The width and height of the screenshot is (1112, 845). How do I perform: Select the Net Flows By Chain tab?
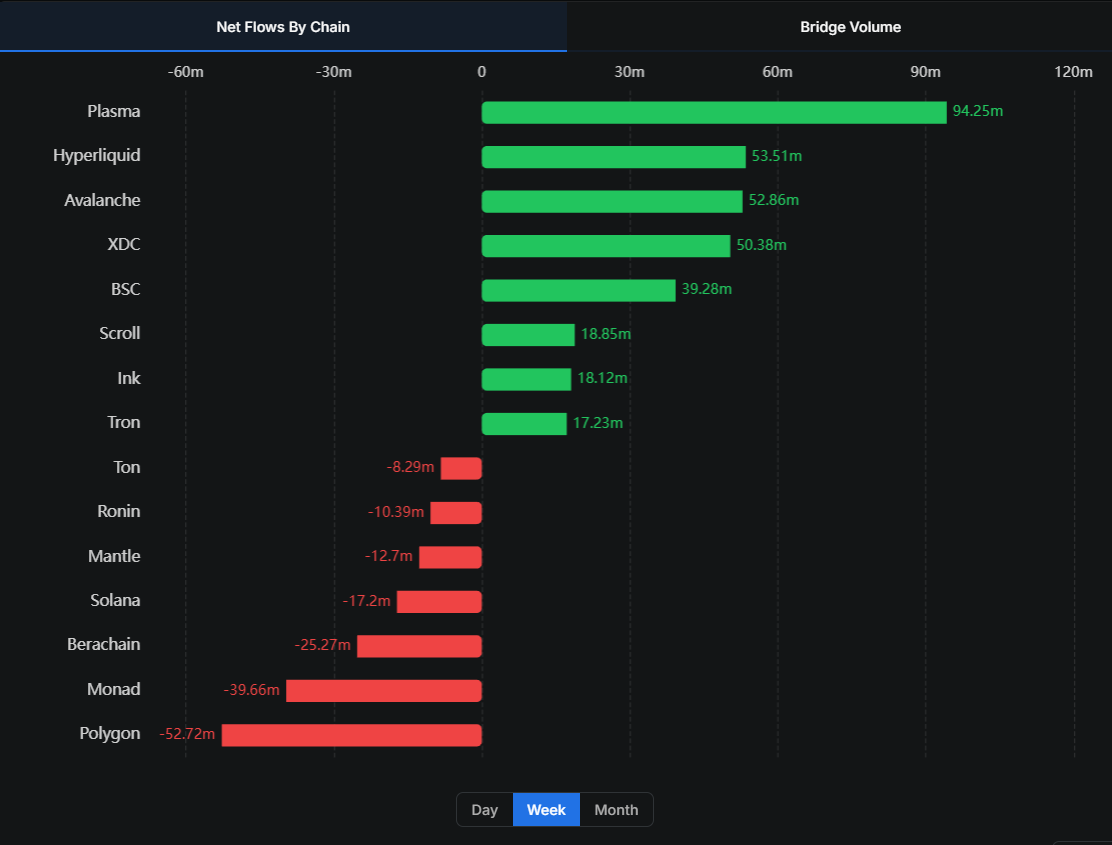click(283, 27)
